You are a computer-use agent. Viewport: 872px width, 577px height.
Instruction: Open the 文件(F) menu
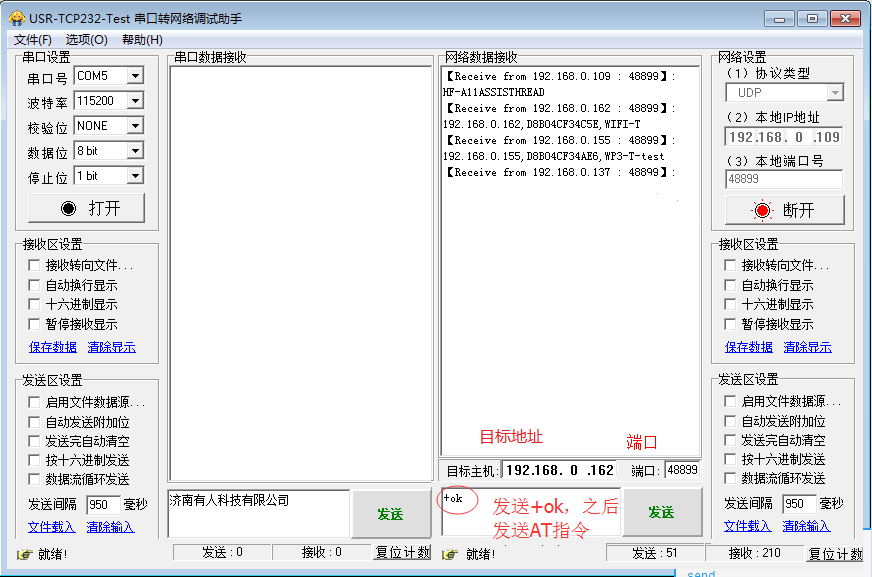[32, 39]
